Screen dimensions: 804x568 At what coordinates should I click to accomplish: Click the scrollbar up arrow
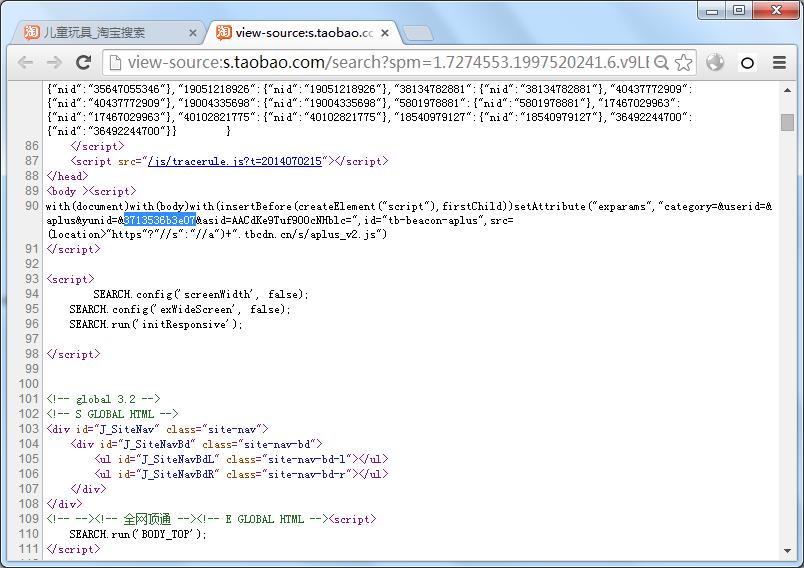point(787,90)
